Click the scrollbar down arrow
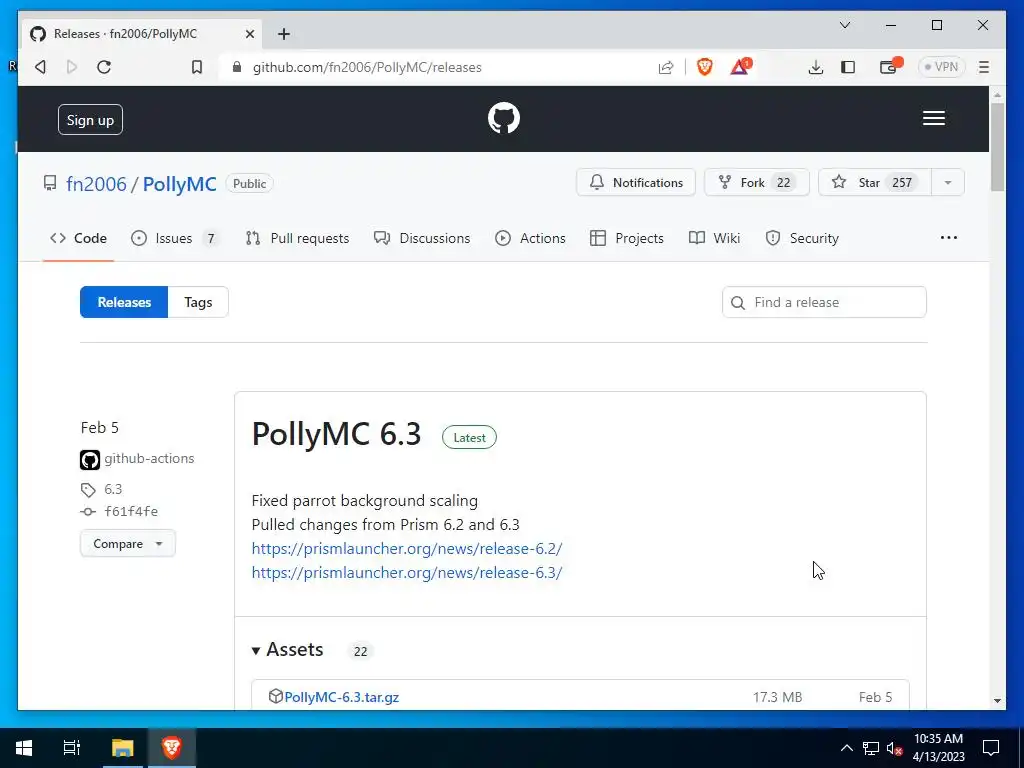This screenshot has width=1024, height=768. (x=997, y=701)
